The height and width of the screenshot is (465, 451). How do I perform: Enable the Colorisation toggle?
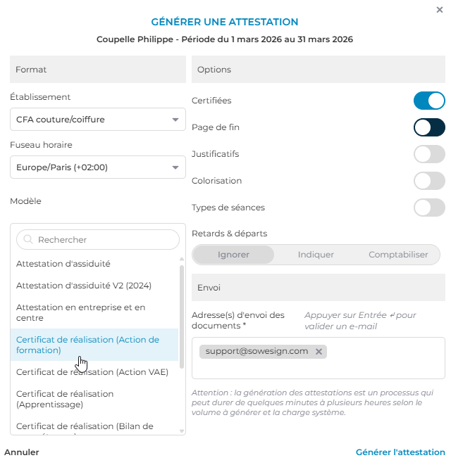429,181
